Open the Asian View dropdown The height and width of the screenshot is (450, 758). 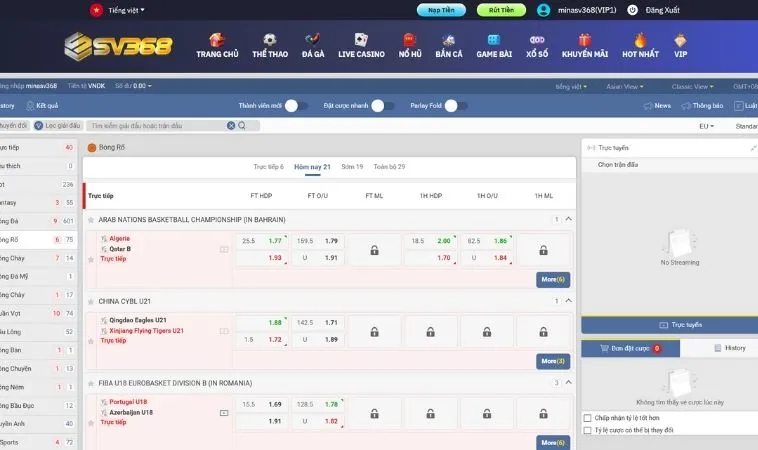625,87
